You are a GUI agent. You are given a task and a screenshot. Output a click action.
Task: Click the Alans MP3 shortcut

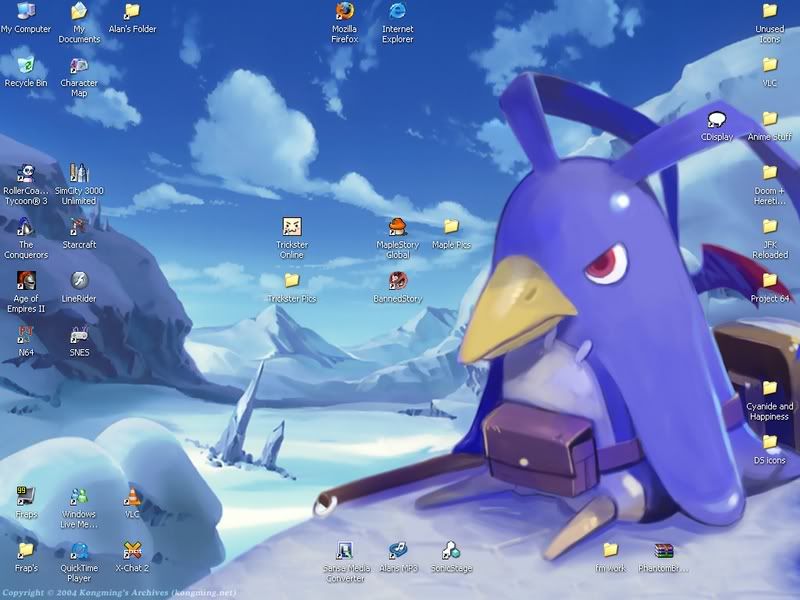coord(397,557)
